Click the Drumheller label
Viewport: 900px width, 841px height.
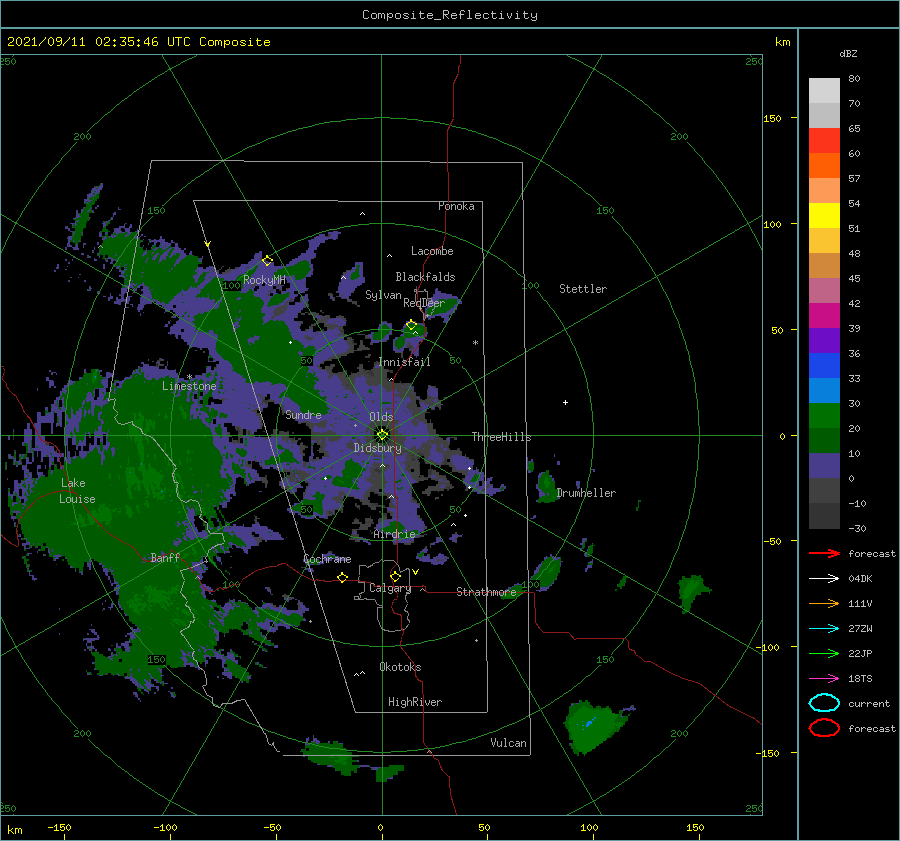586,493
